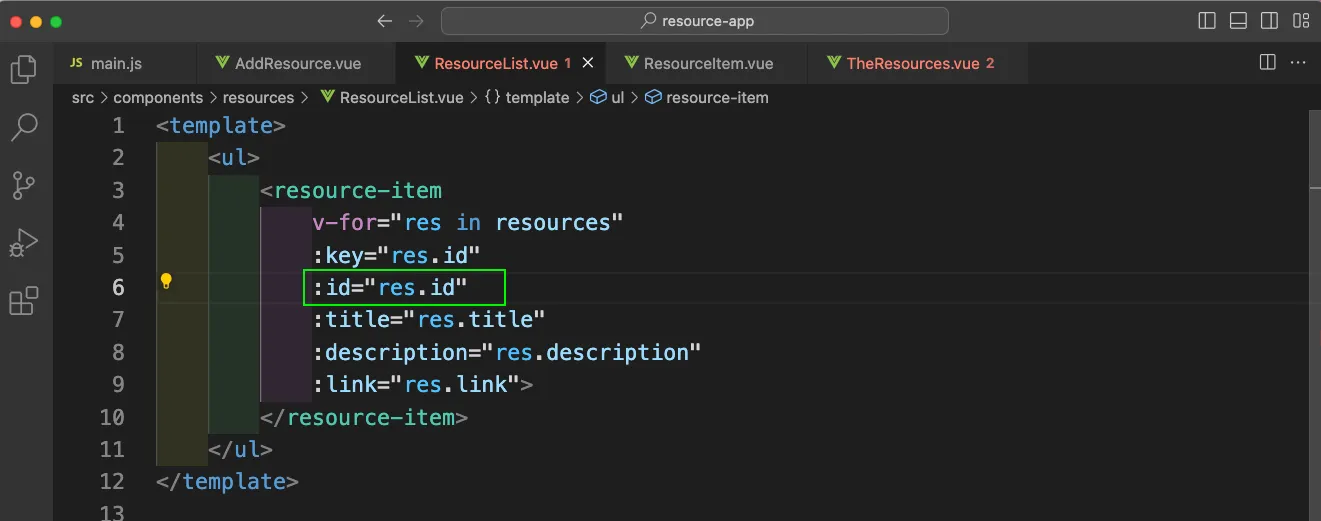Click the template breadcrumb segment
The width and height of the screenshot is (1321, 521).
click(x=527, y=98)
